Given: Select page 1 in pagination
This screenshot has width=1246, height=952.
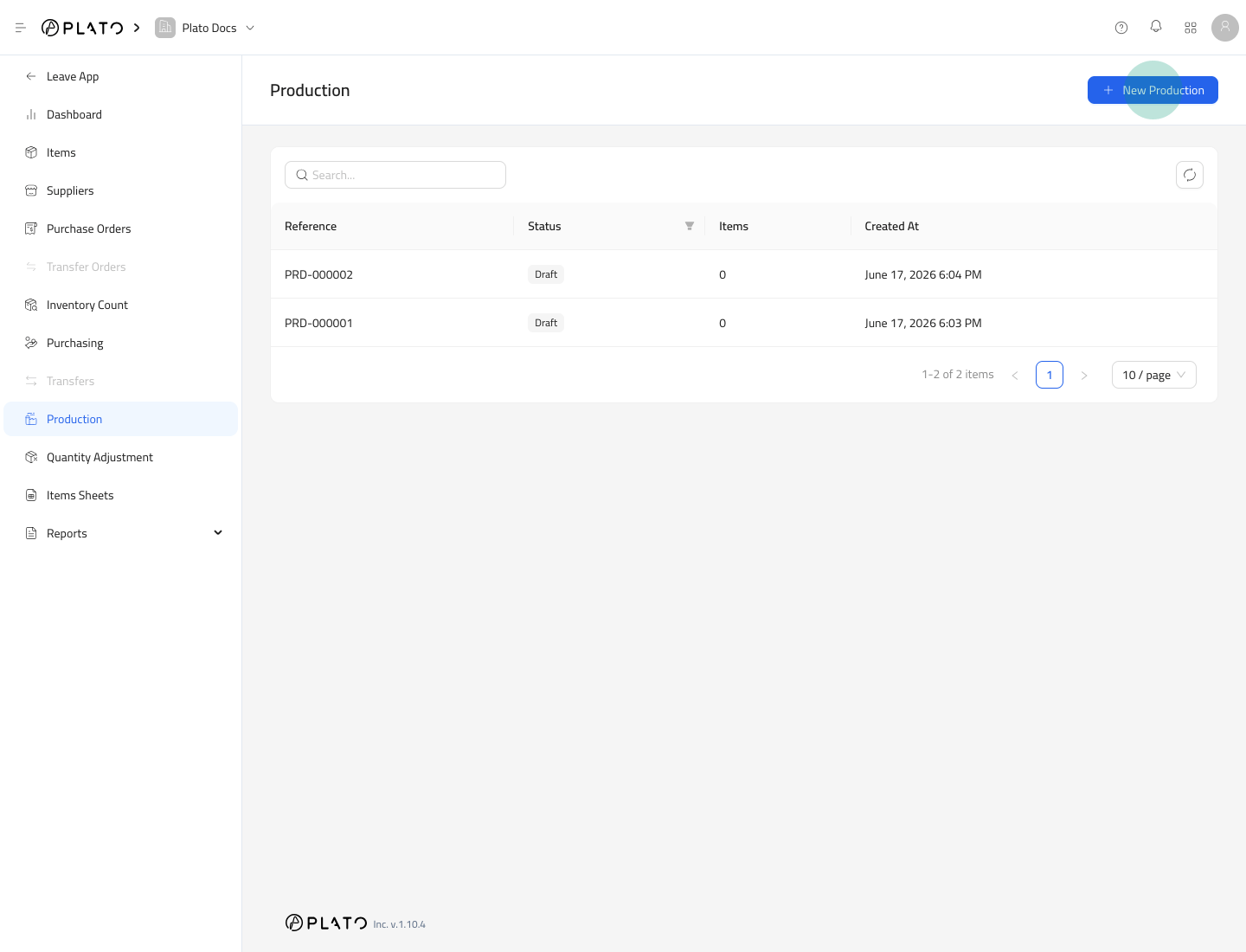Looking at the screenshot, I should click(x=1050, y=375).
